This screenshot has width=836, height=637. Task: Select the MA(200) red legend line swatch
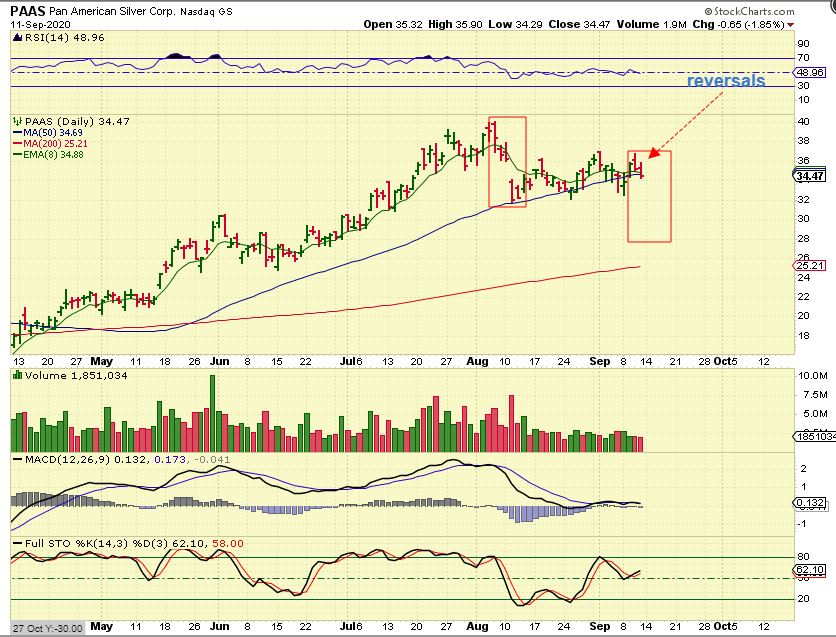coord(17,144)
